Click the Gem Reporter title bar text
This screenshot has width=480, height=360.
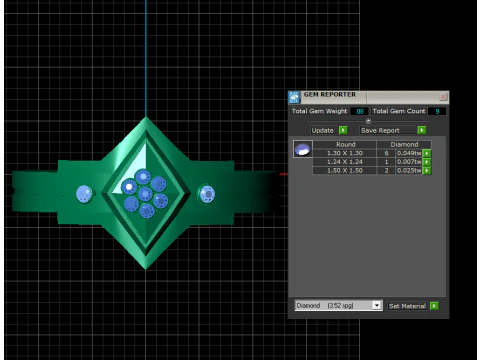329,95
